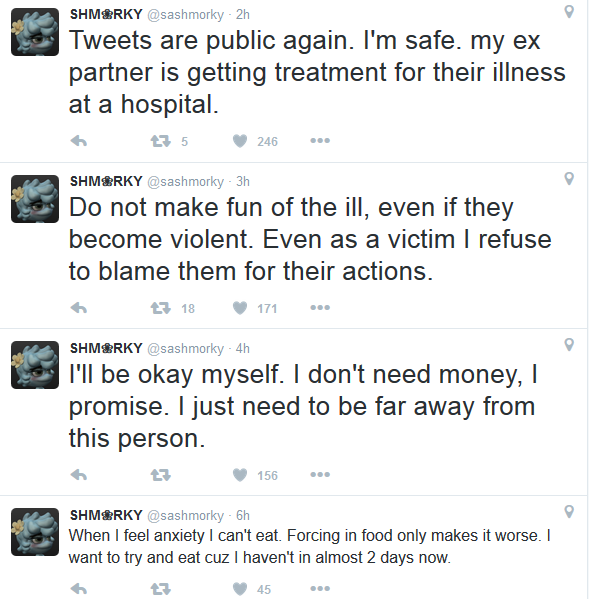This screenshot has height=599, width=589.
Task: Click location pin on the 3h tweet
Action: (569, 178)
